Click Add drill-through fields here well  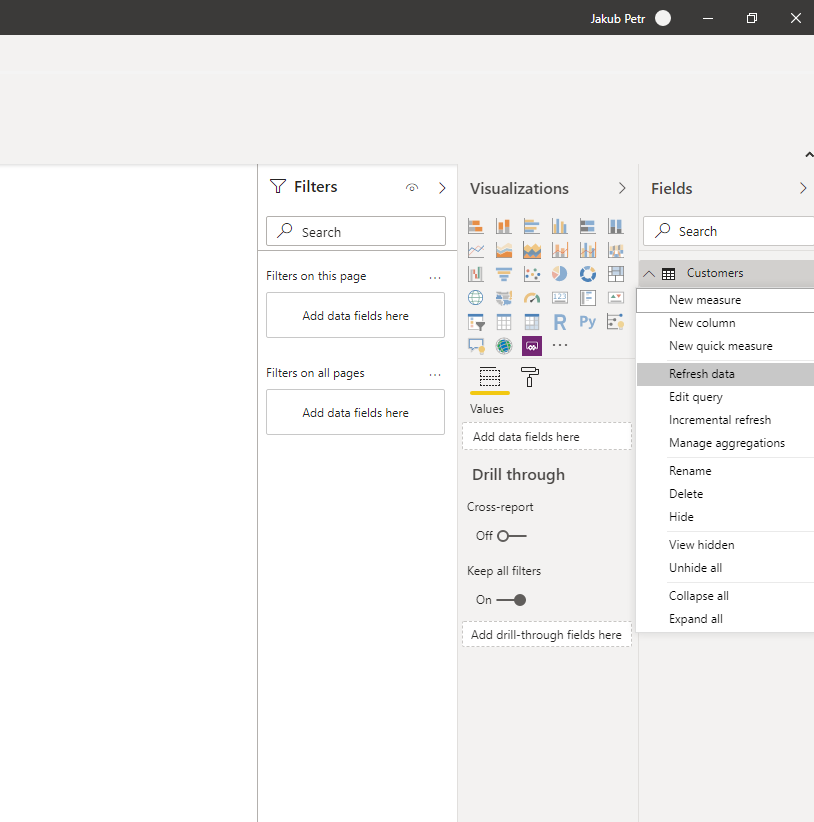click(x=547, y=635)
